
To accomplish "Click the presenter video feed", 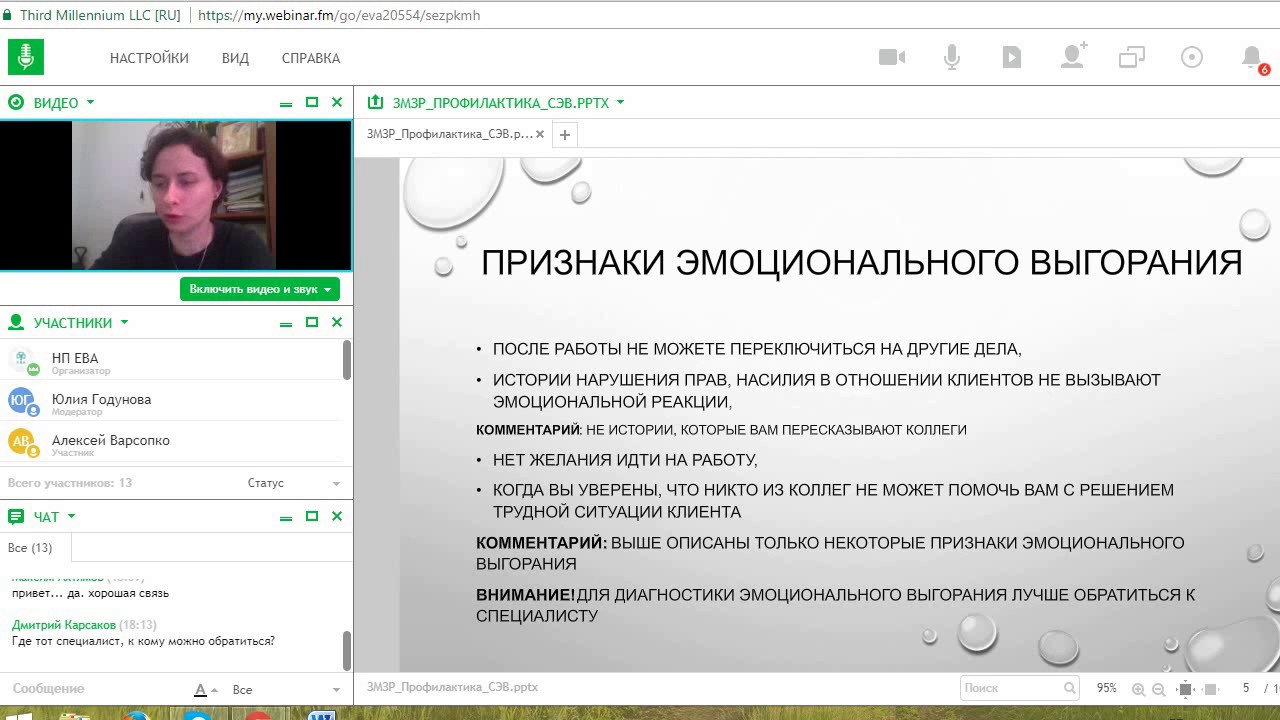I will (x=175, y=195).
